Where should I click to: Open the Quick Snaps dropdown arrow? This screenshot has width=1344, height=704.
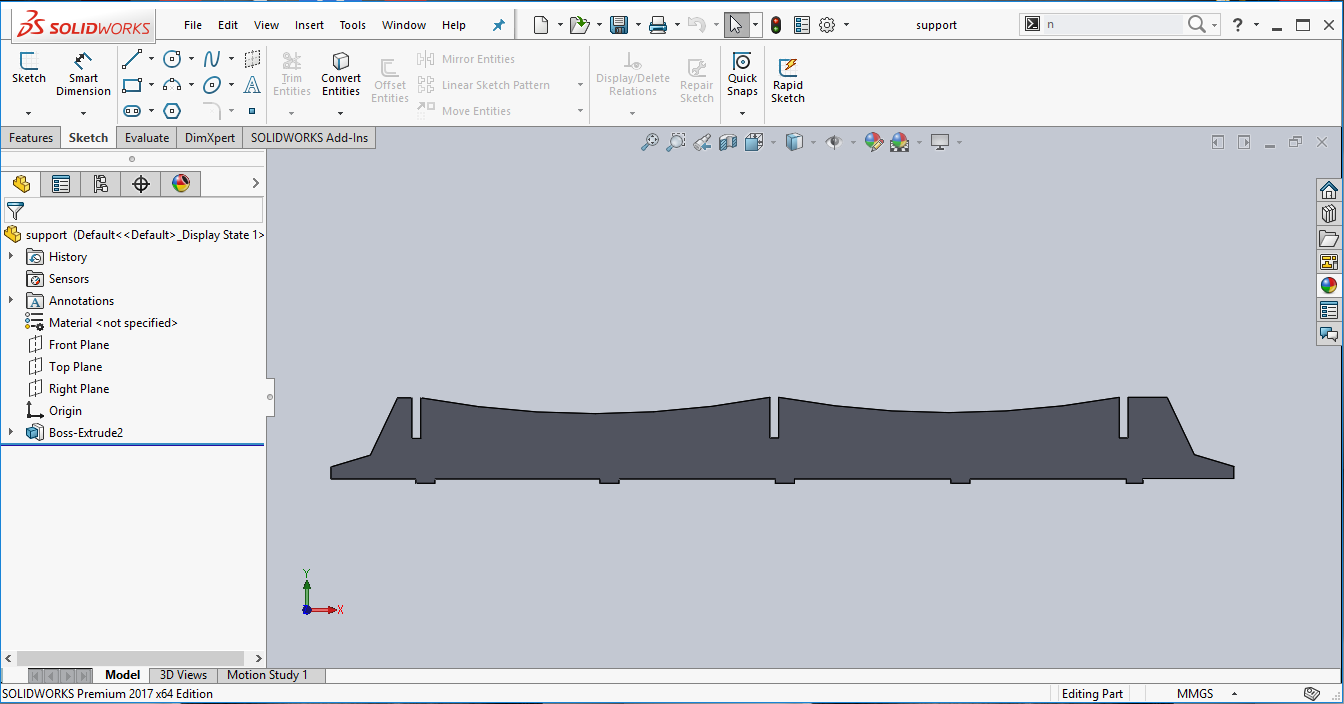coord(742,113)
